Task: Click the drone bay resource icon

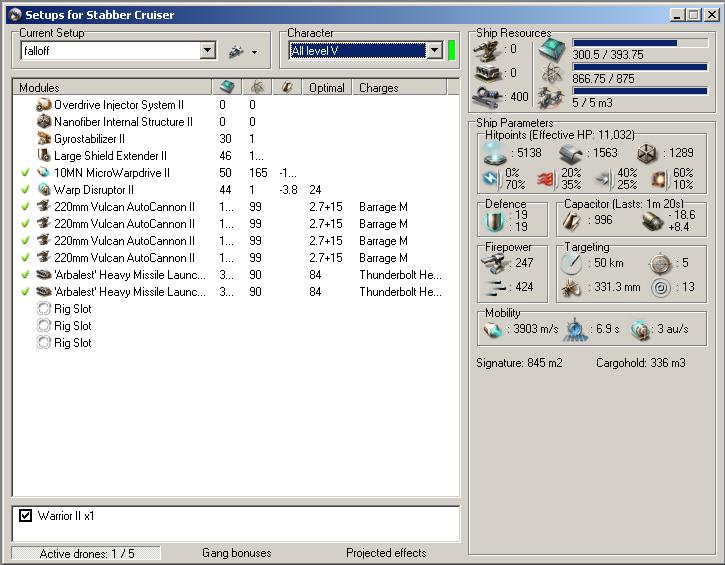Action: coord(551,97)
